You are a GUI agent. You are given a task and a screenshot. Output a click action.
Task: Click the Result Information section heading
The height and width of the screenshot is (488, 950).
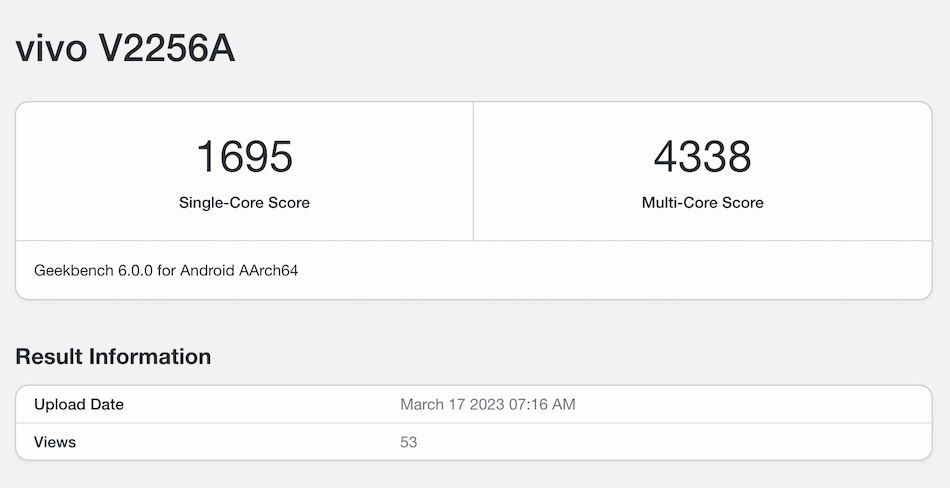click(x=113, y=357)
